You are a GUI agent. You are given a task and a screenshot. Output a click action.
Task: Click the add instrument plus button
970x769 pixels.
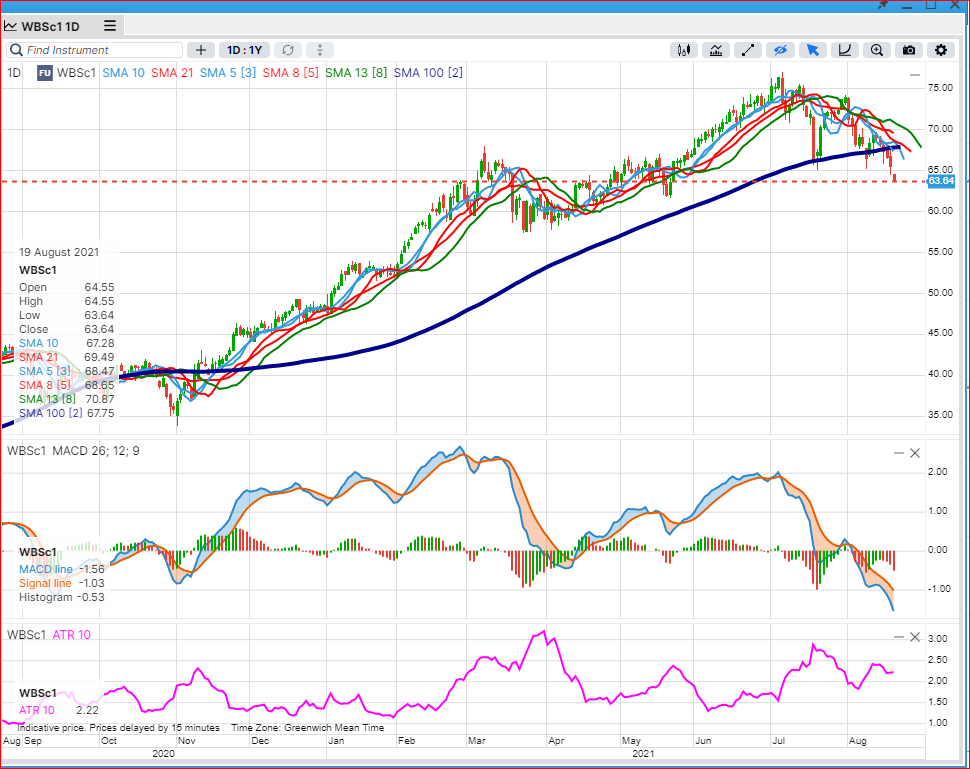200,50
